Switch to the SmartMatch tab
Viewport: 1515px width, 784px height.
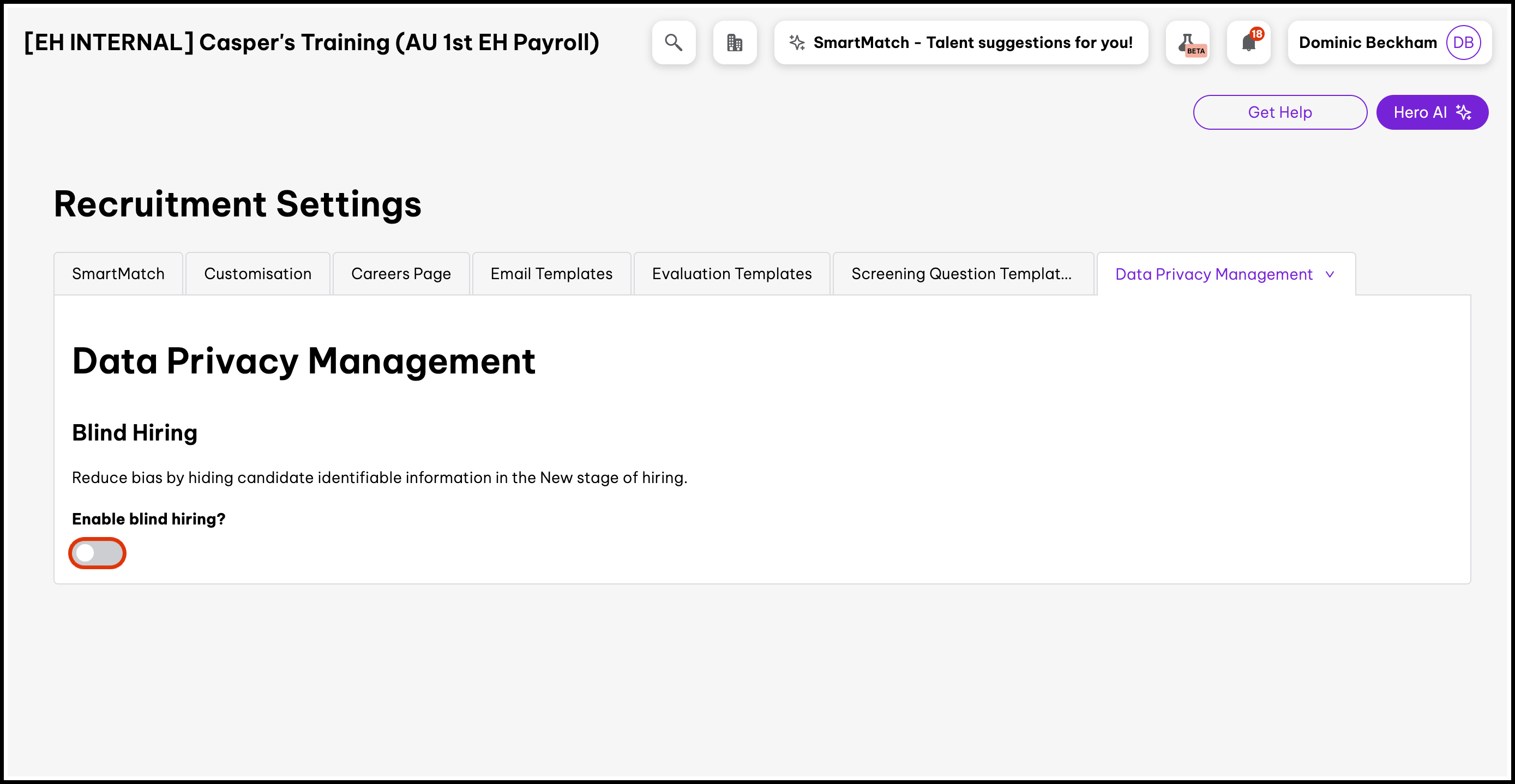(118, 274)
